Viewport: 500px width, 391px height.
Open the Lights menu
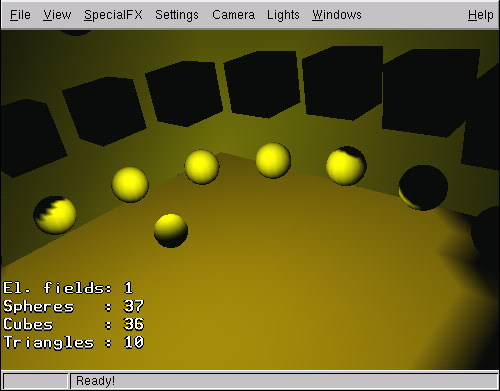283,15
